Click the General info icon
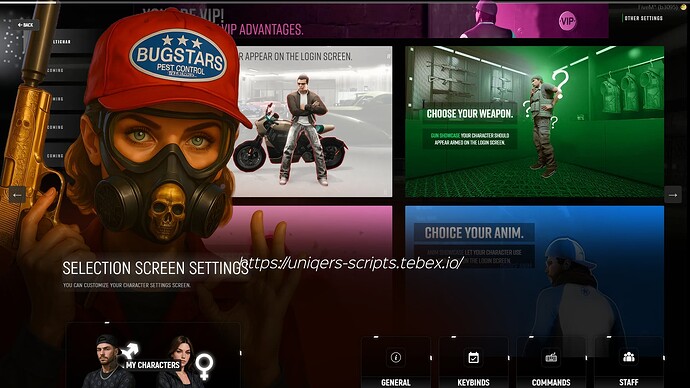Viewport: 690px width, 388px height. [x=396, y=357]
